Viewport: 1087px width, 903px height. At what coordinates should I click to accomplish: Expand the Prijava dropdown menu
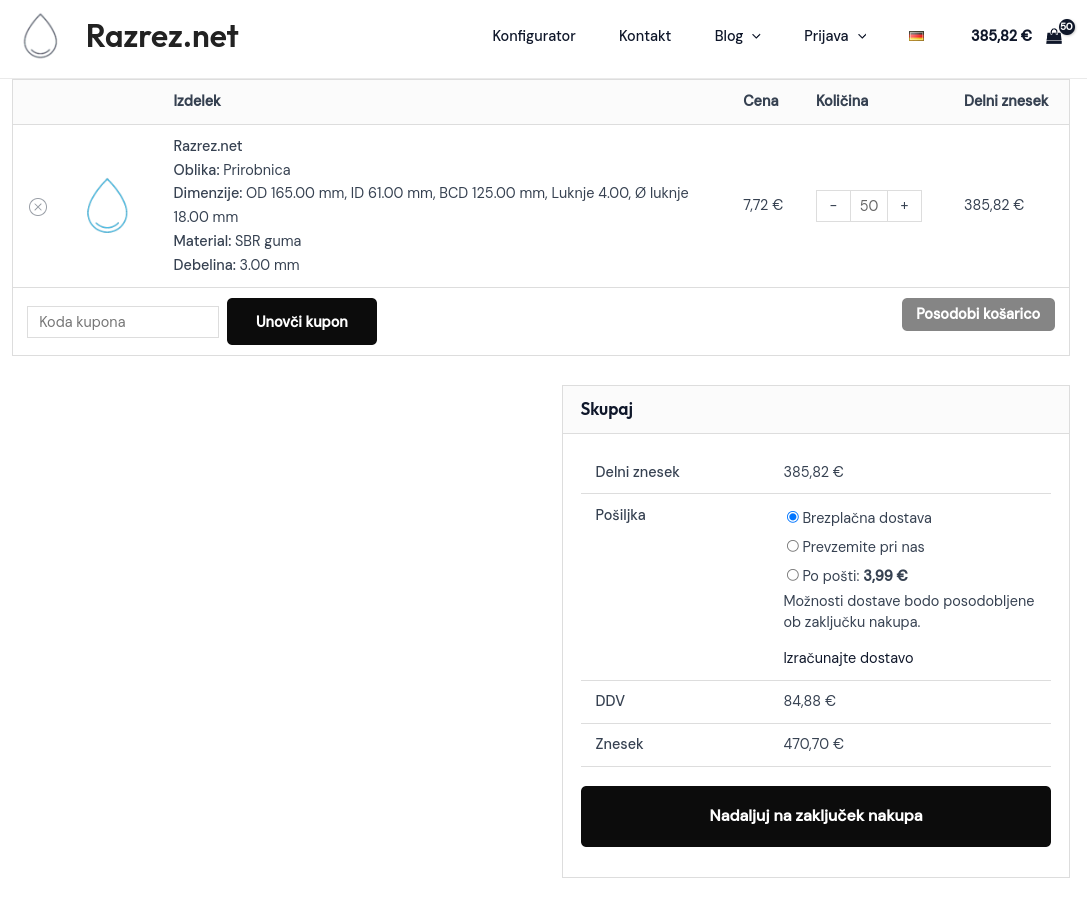tap(835, 36)
